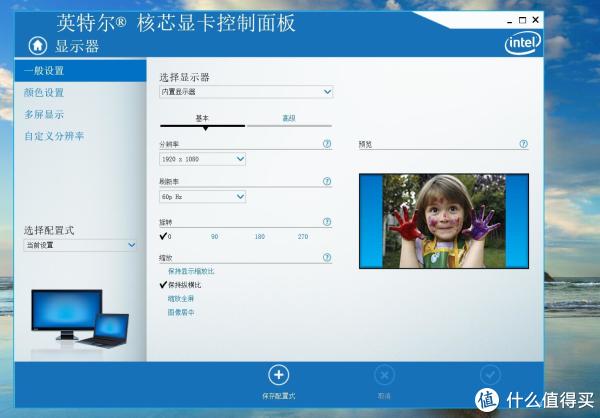Open the 1920 x 1080 resolution dropdown
This screenshot has height=418, width=600.
point(202,159)
